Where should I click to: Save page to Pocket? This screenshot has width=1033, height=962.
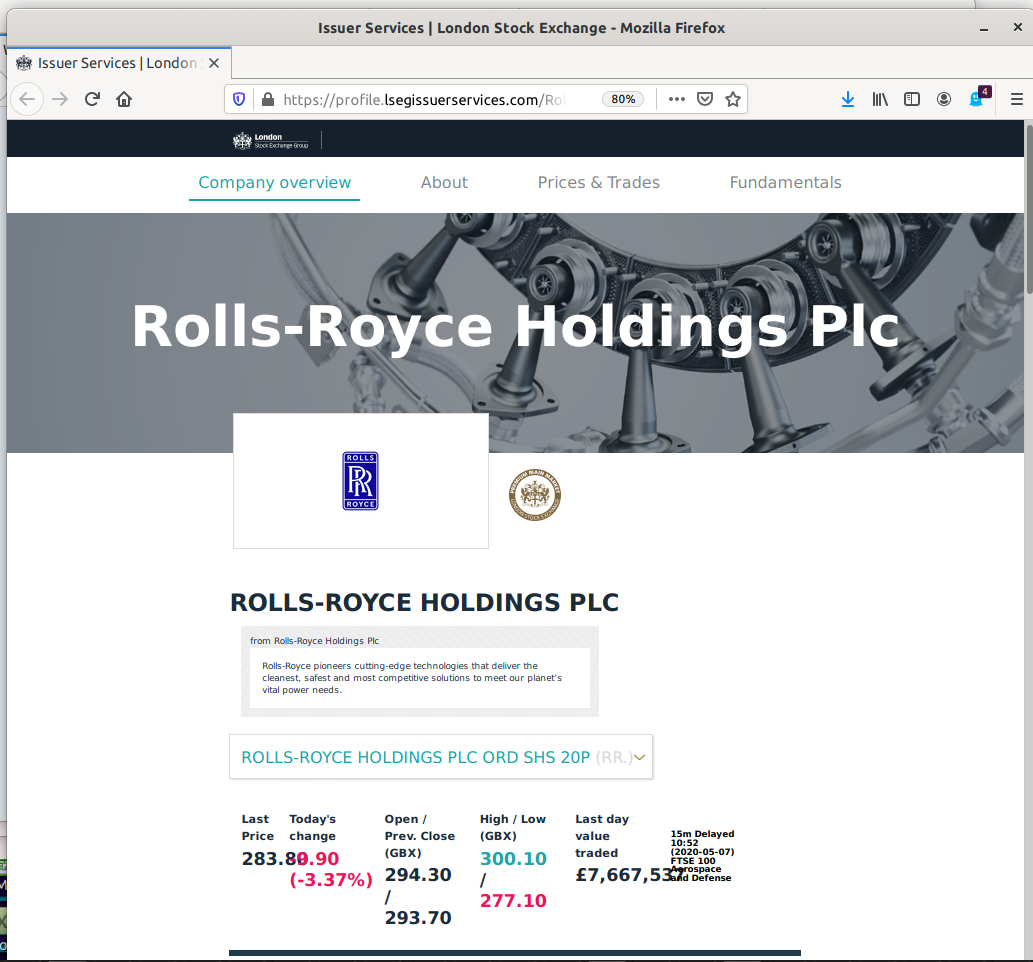point(705,99)
